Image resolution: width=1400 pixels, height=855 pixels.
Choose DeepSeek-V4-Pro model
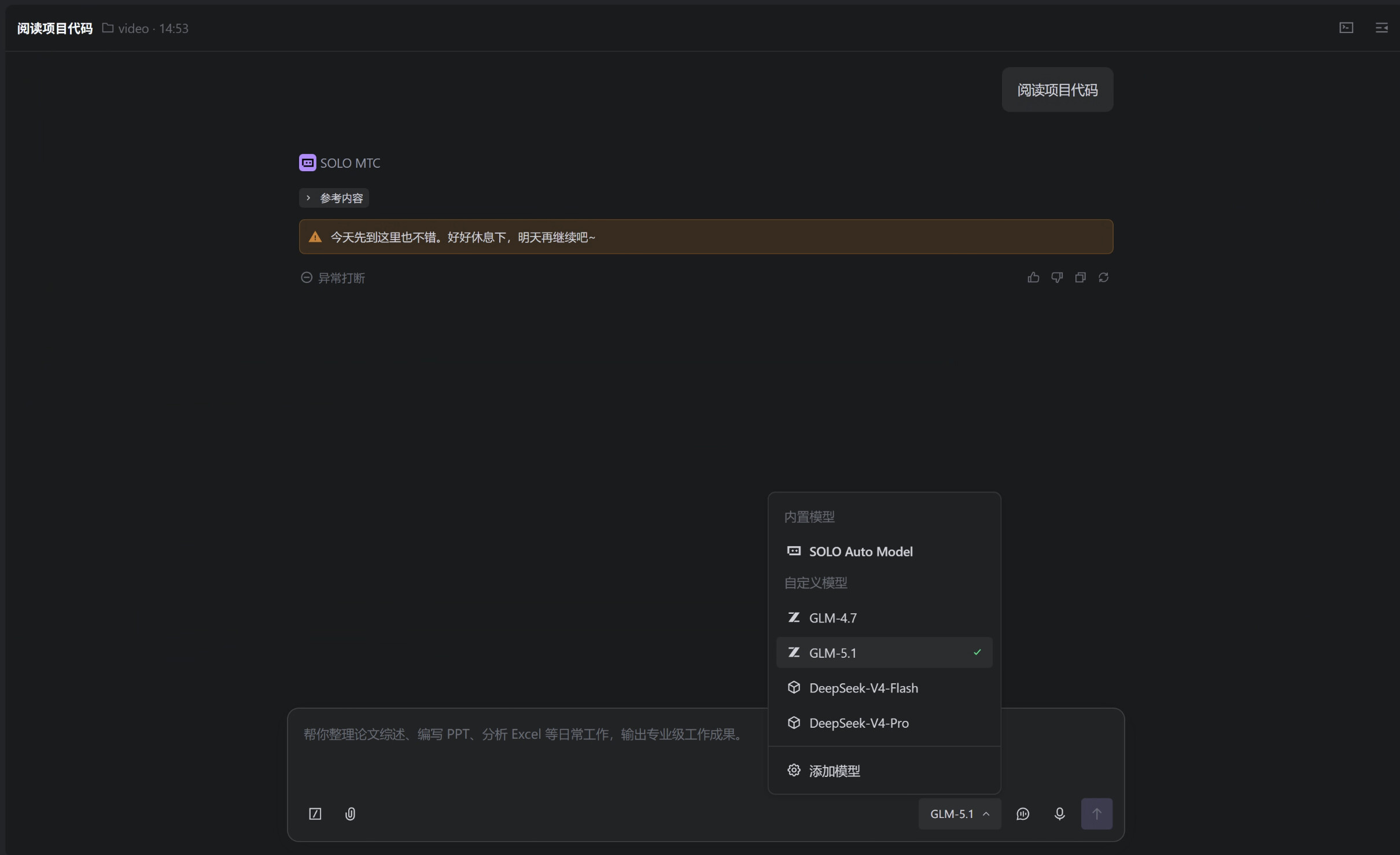(884, 723)
